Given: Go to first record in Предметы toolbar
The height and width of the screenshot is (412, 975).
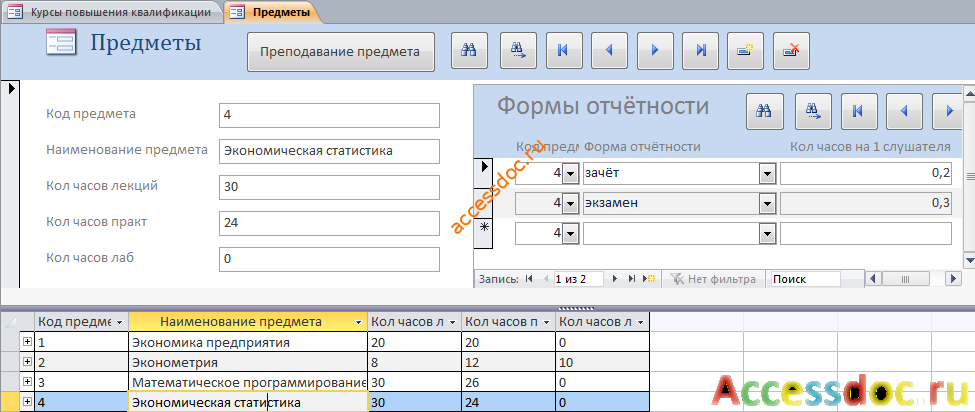Looking at the screenshot, I should 564,50.
